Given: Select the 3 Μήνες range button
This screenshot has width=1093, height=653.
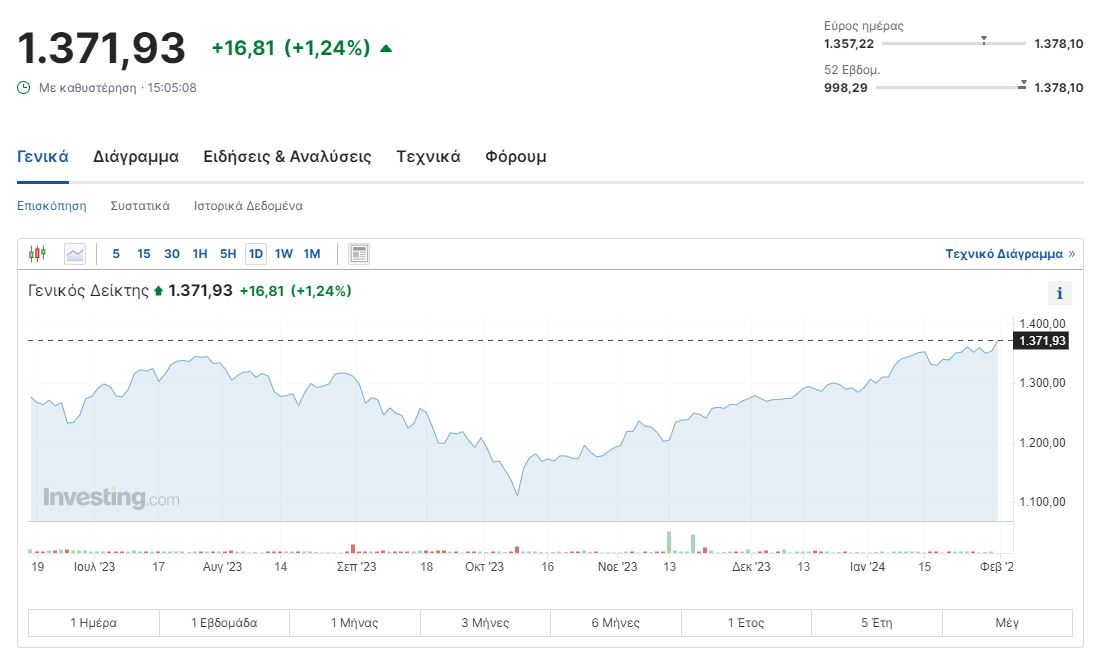Looking at the screenshot, I should [485, 623].
